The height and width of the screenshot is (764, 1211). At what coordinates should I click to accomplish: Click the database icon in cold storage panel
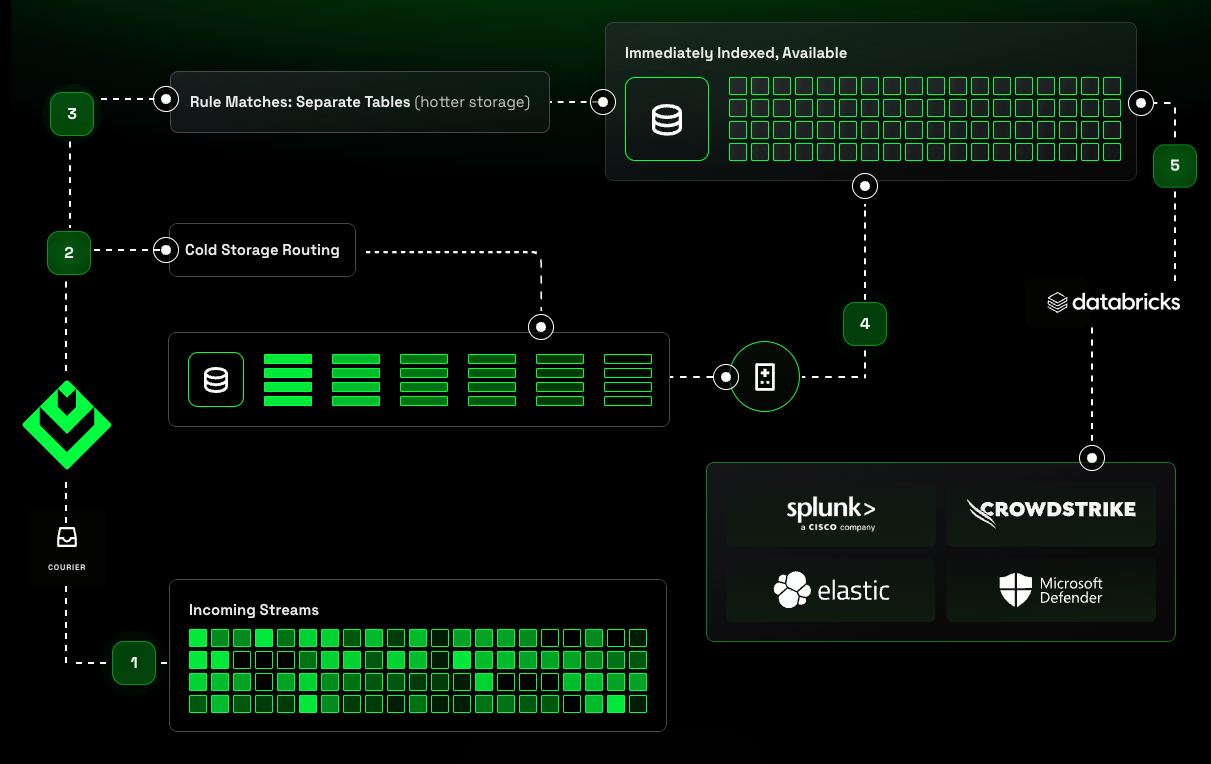click(x=216, y=380)
